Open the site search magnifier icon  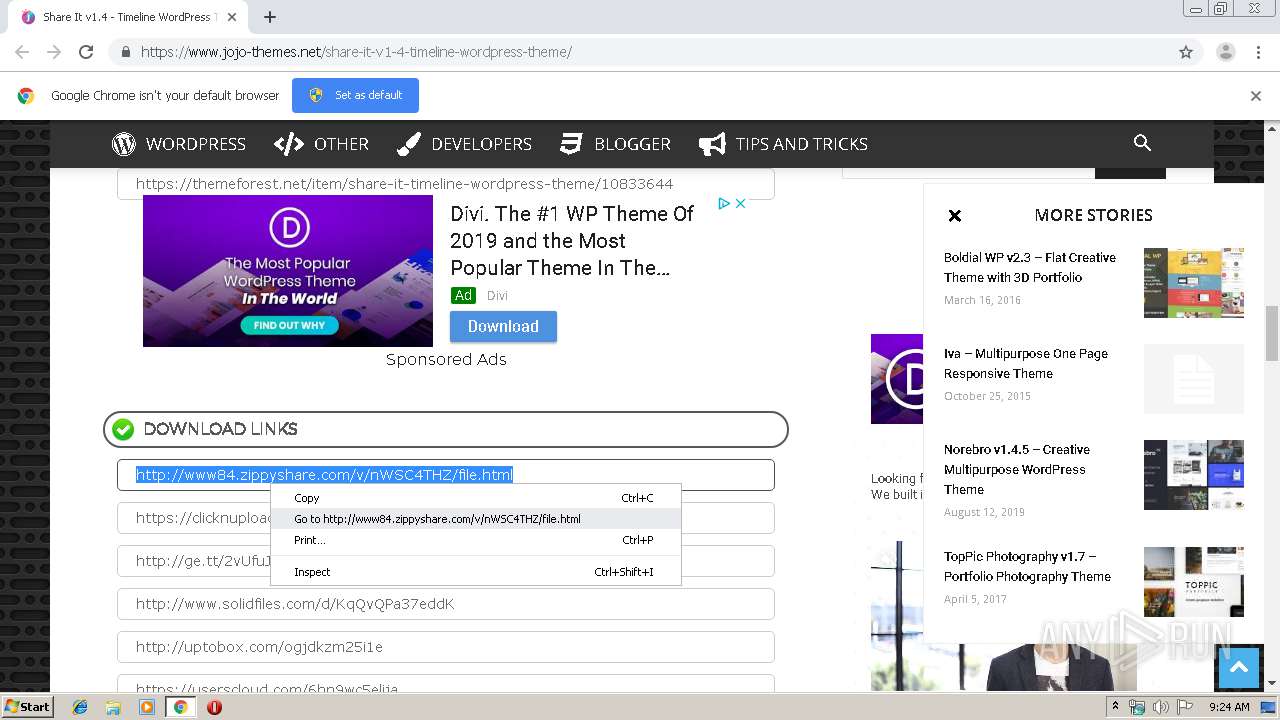pyautogui.click(x=1142, y=143)
